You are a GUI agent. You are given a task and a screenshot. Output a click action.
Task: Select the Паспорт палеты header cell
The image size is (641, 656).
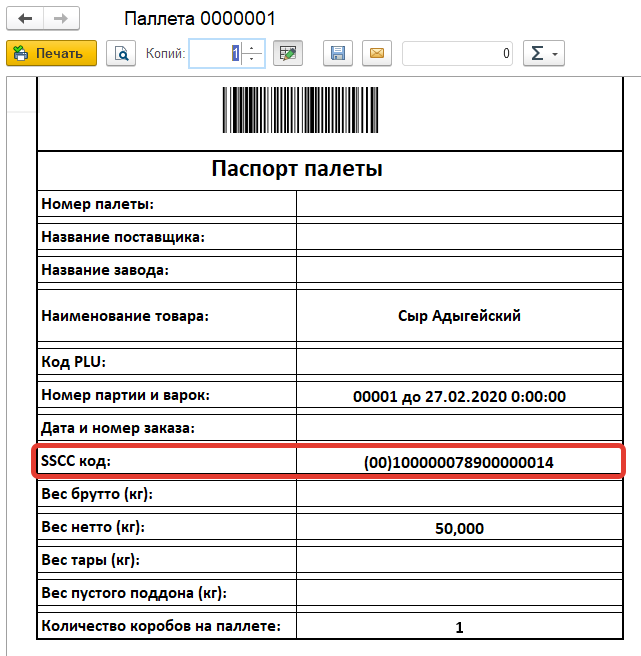[297, 169]
